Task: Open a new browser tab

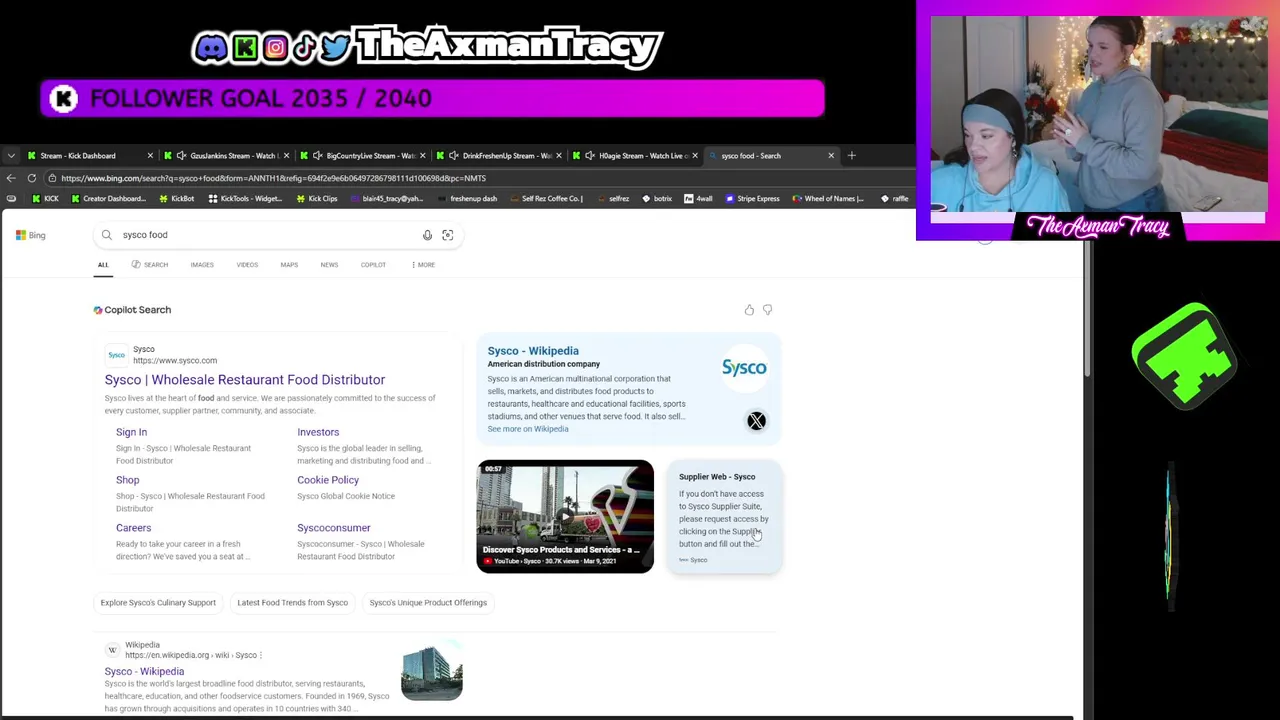Action: (x=852, y=155)
